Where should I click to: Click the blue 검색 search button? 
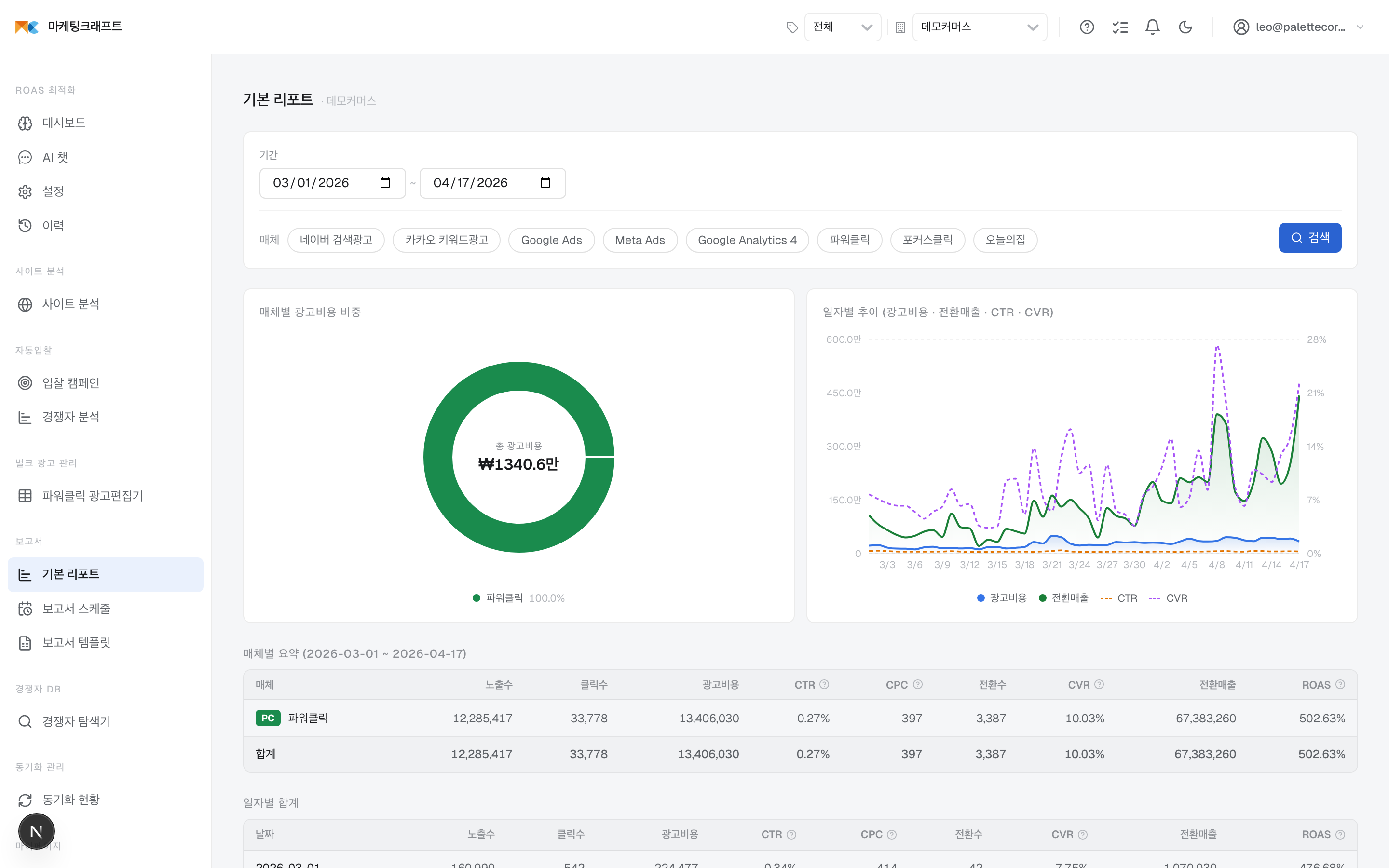(1310, 238)
